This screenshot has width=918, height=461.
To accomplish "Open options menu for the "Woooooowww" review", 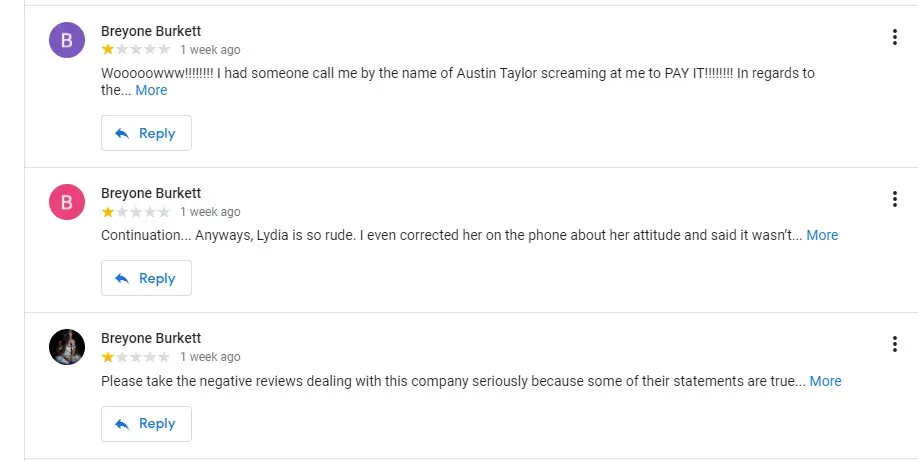I will 894,38.
